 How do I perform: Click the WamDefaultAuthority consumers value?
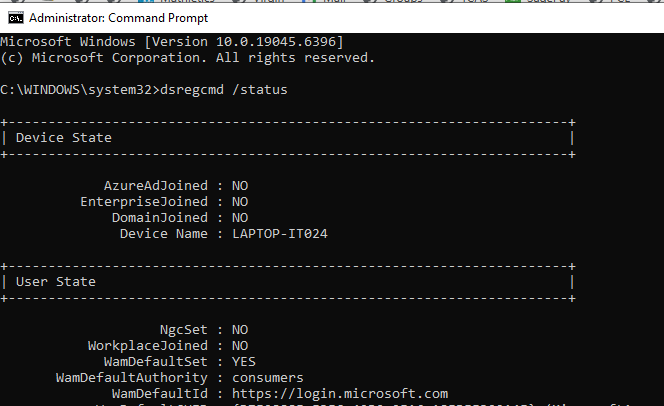click(268, 378)
